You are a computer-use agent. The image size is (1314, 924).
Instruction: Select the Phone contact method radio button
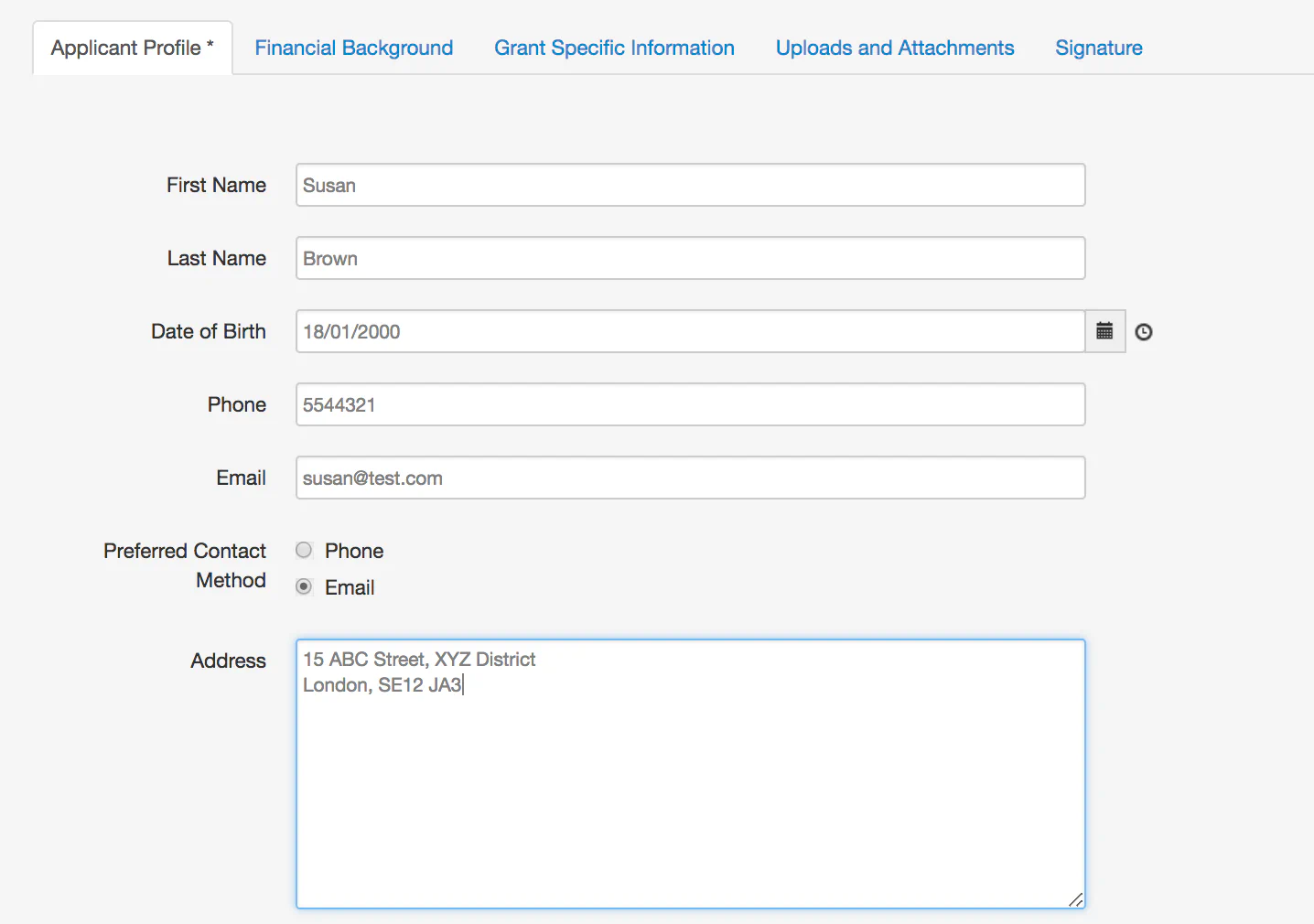coord(303,550)
